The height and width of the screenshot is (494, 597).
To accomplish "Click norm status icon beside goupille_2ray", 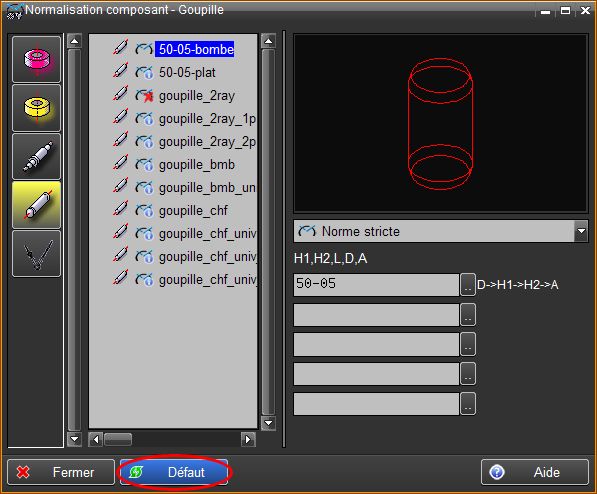I will [x=144, y=96].
